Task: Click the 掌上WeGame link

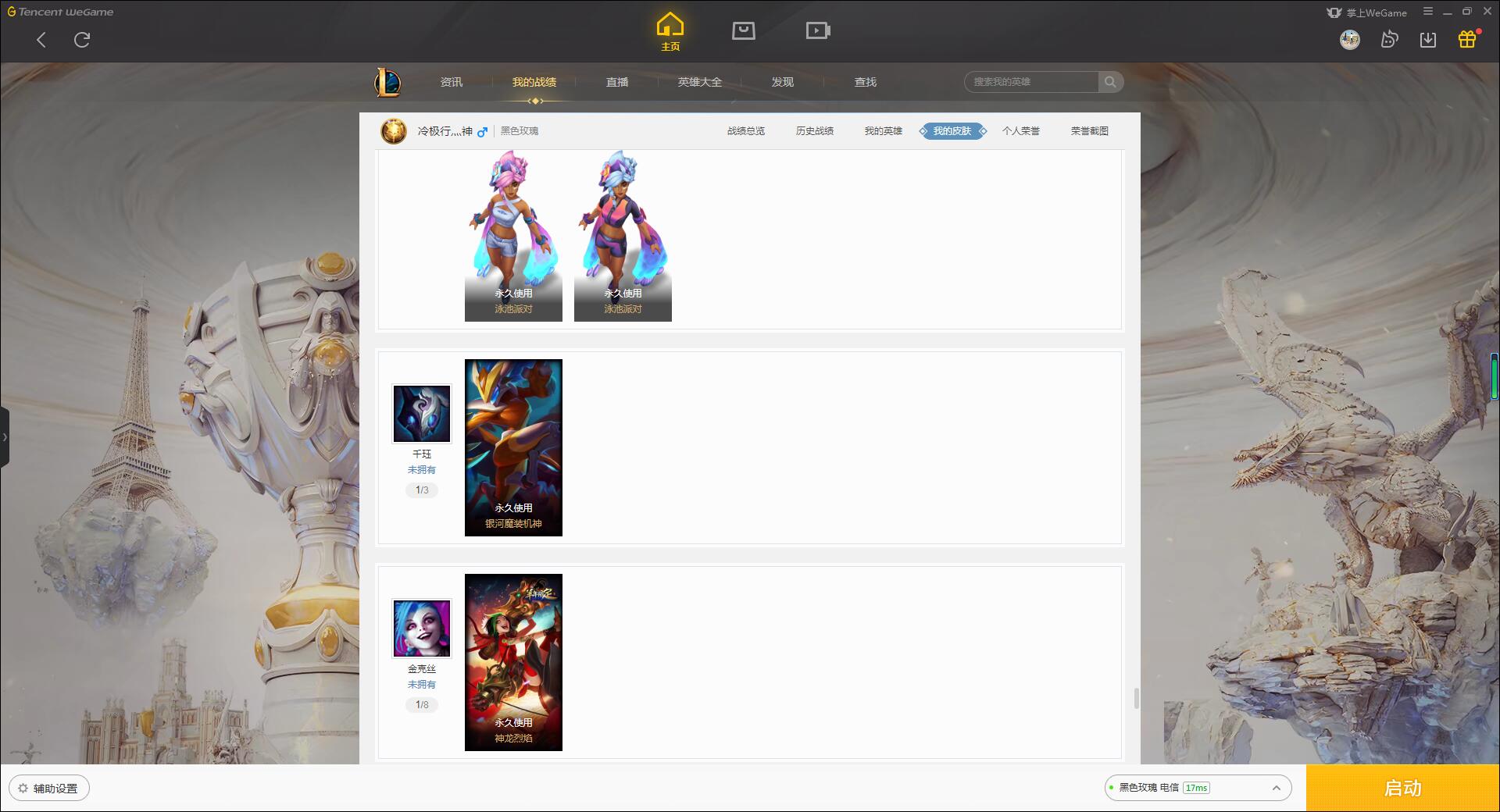Action: [1367, 12]
